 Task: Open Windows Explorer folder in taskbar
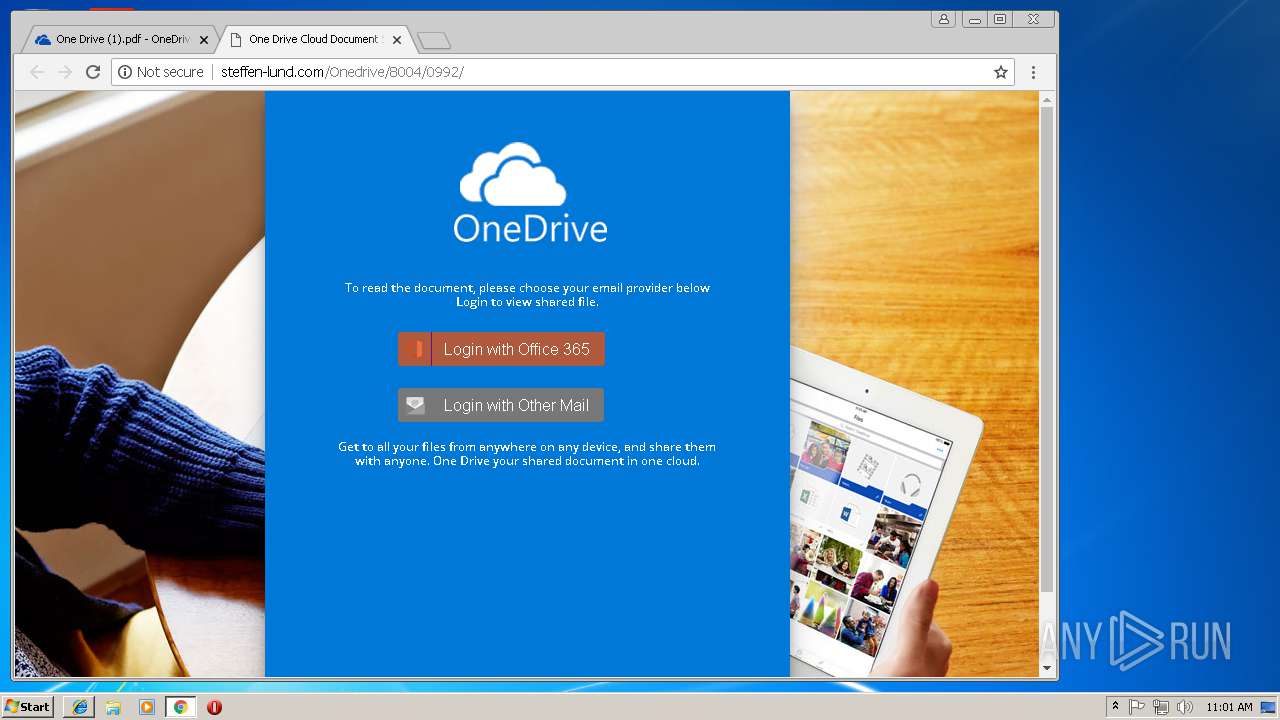[x=113, y=707]
